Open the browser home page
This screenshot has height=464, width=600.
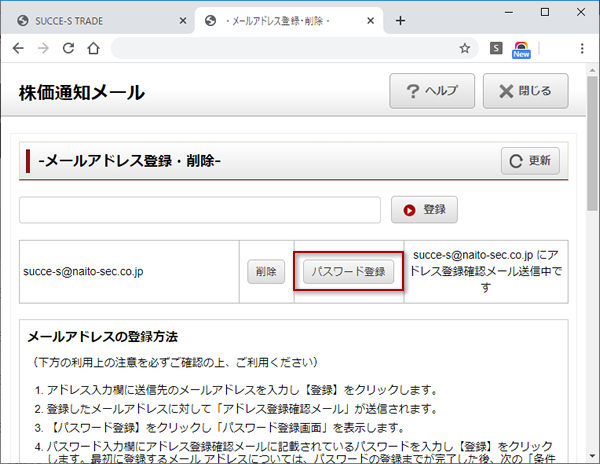[93, 48]
